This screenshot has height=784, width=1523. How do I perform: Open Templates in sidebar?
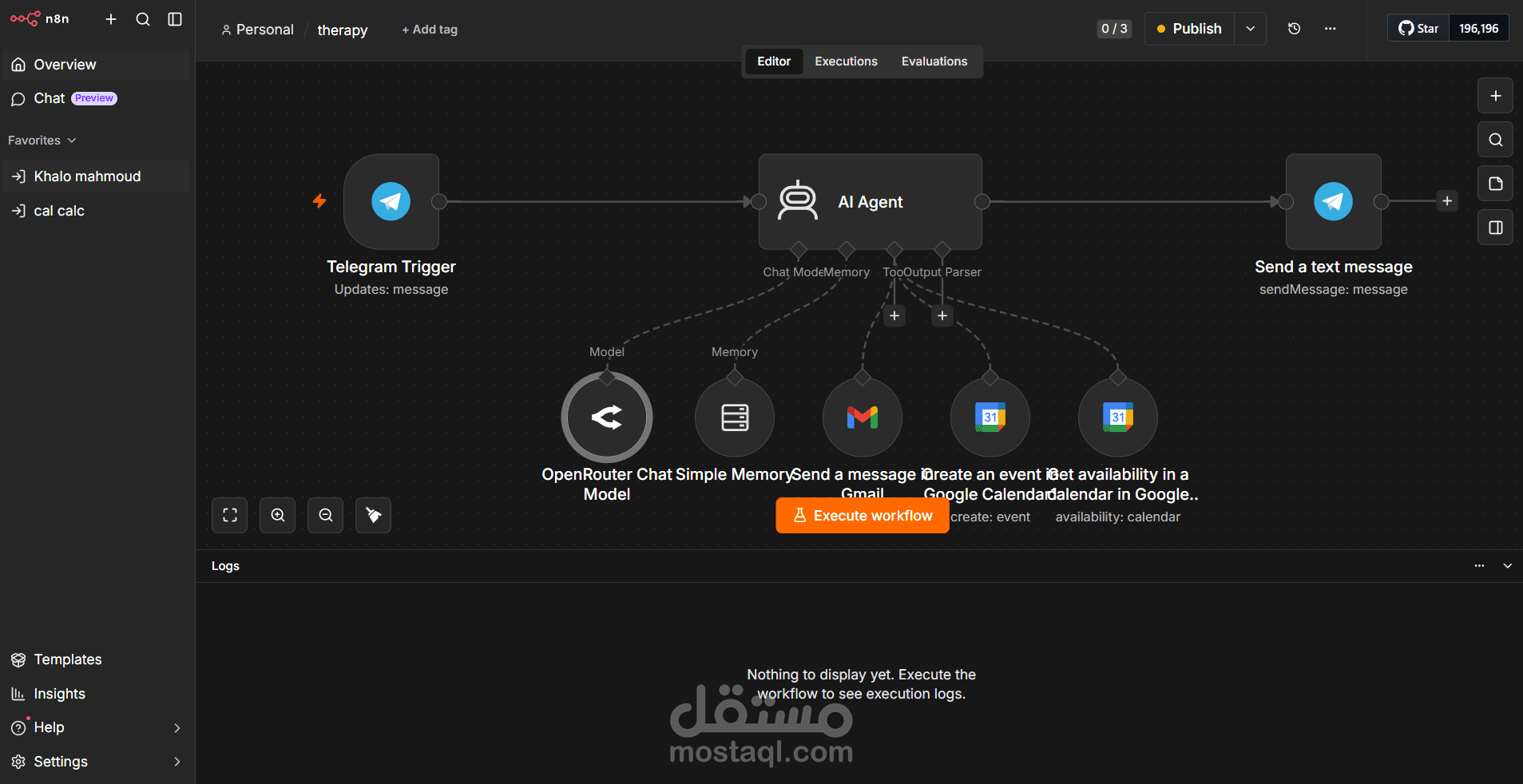point(96,659)
